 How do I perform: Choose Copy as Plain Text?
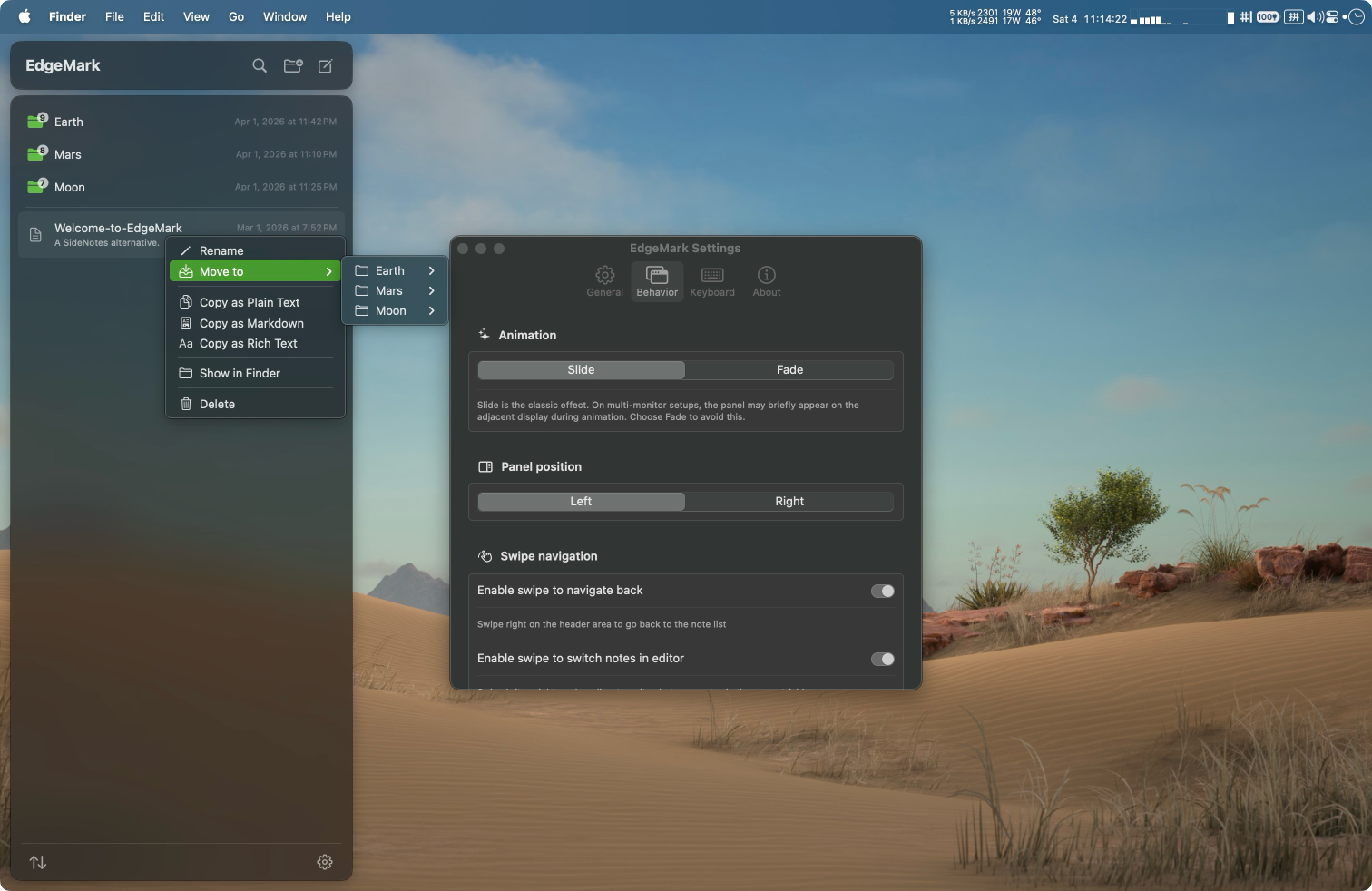[x=255, y=302]
